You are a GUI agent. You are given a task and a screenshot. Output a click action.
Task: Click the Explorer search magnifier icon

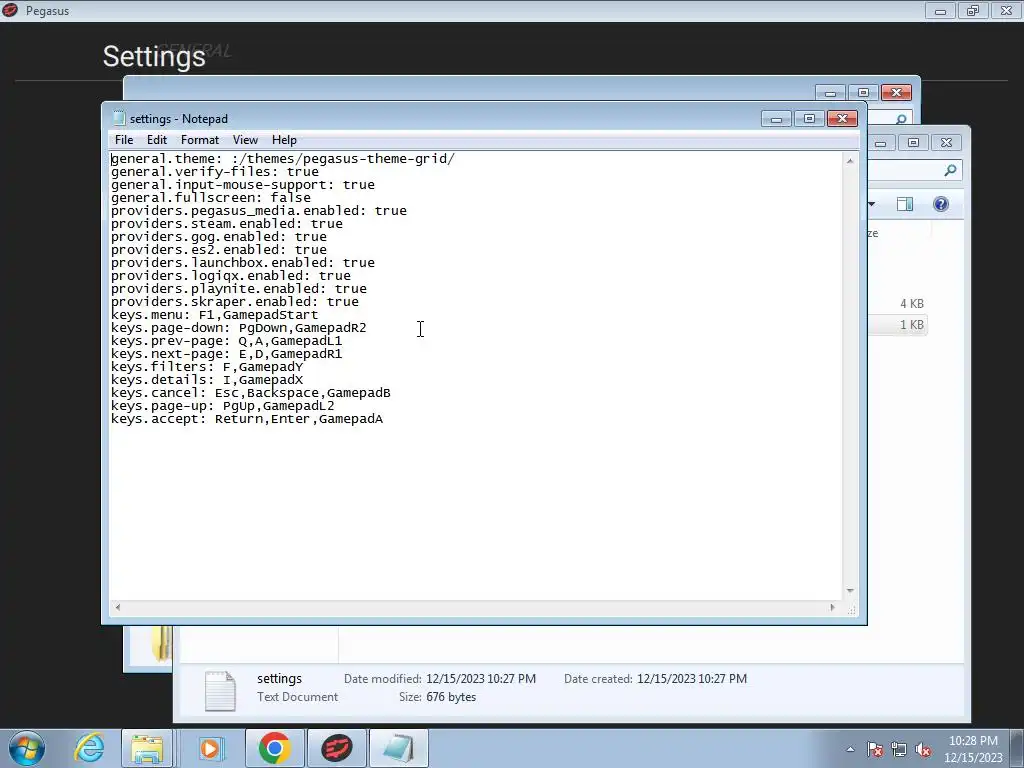(x=950, y=170)
